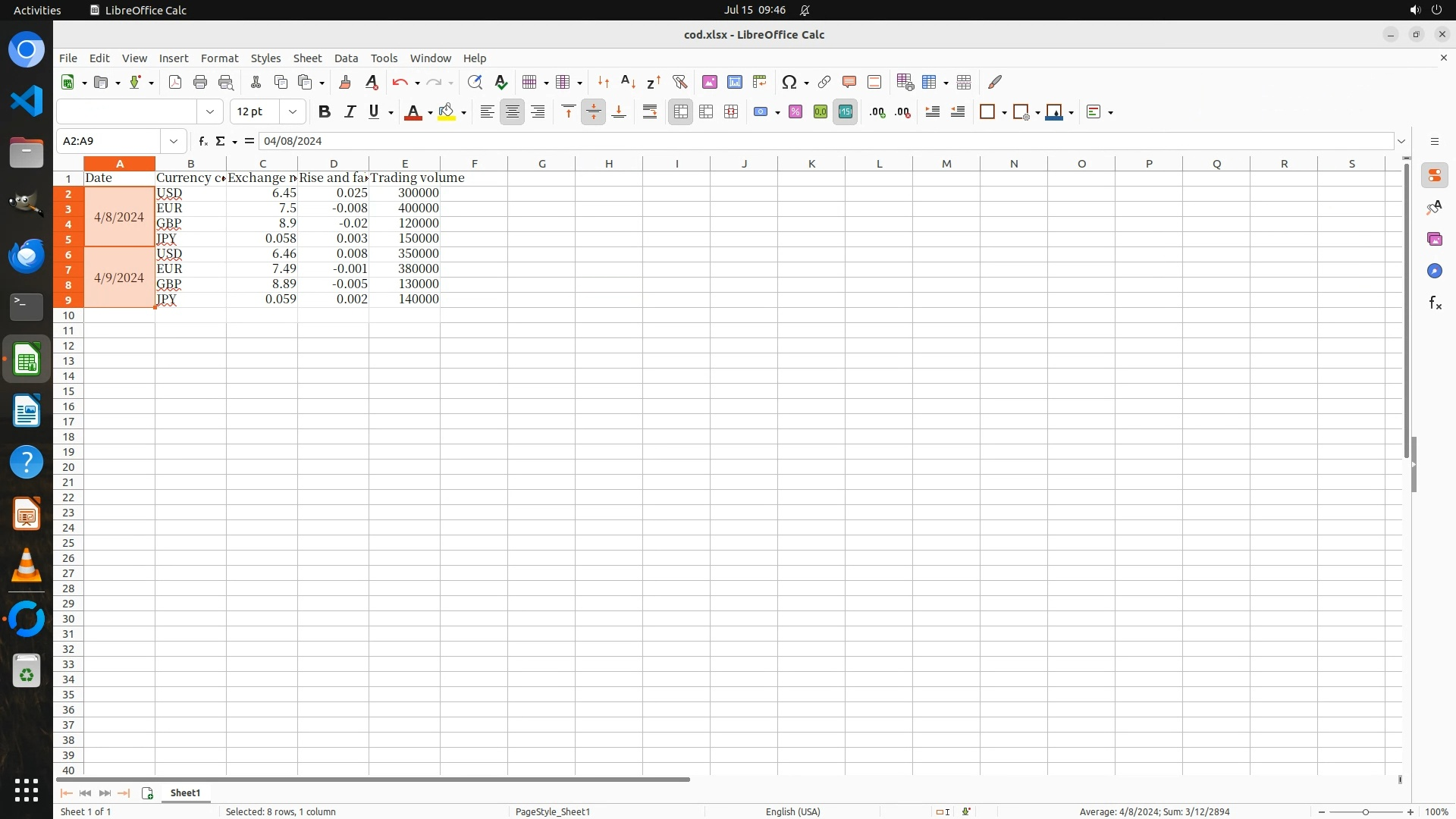The image size is (1456, 819).
Task: Click the Insert Chart icon
Action: point(734,82)
